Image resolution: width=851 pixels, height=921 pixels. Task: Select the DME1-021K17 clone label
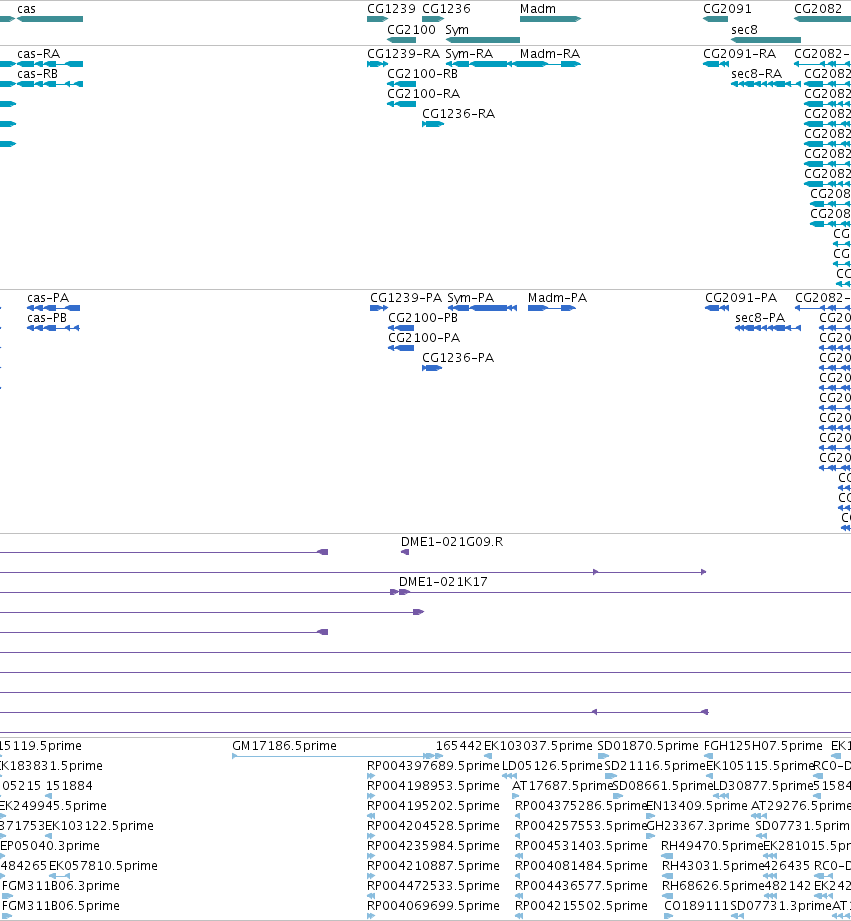click(443, 582)
